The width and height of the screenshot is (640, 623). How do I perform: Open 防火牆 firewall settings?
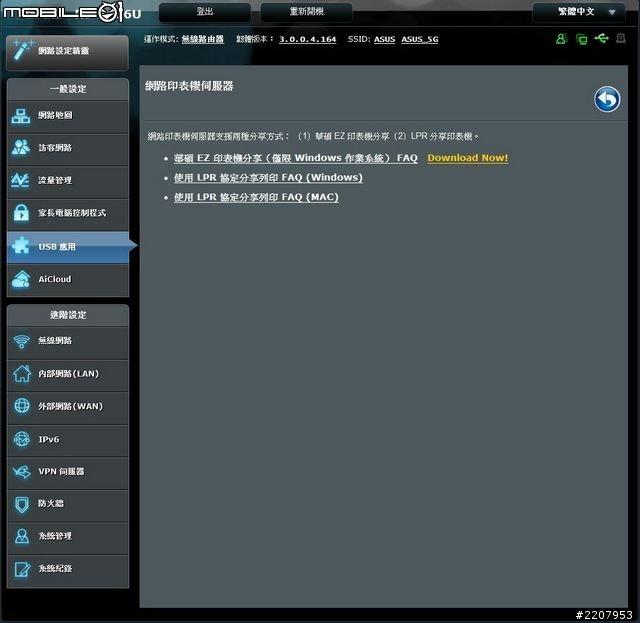coord(67,504)
